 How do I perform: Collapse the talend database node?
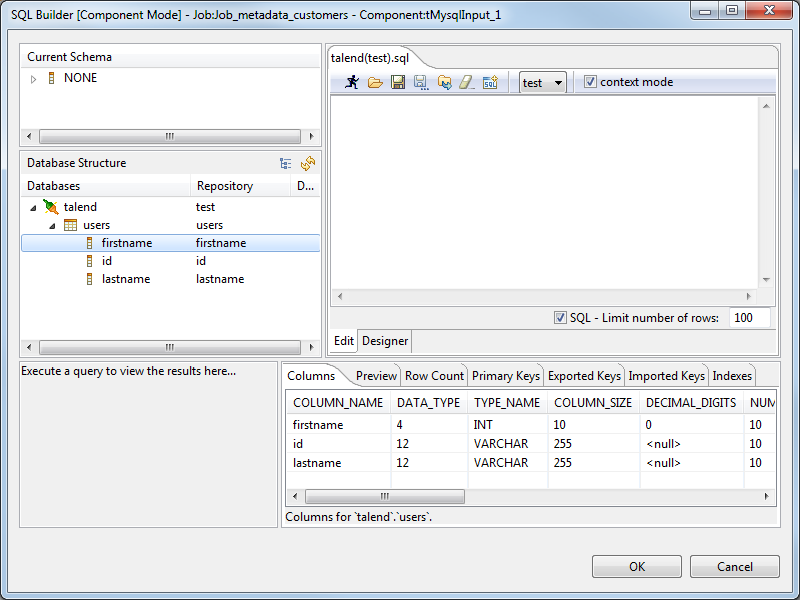pyautogui.click(x=33, y=206)
